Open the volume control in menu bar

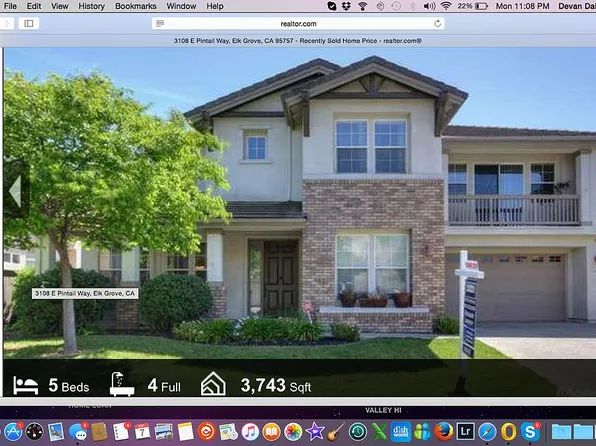(x=429, y=6)
